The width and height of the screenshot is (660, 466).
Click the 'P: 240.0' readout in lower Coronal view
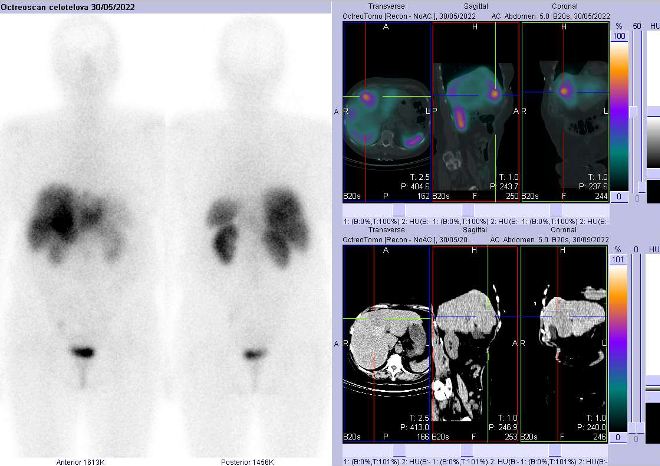pyautogui.click(x=592, y=427)
